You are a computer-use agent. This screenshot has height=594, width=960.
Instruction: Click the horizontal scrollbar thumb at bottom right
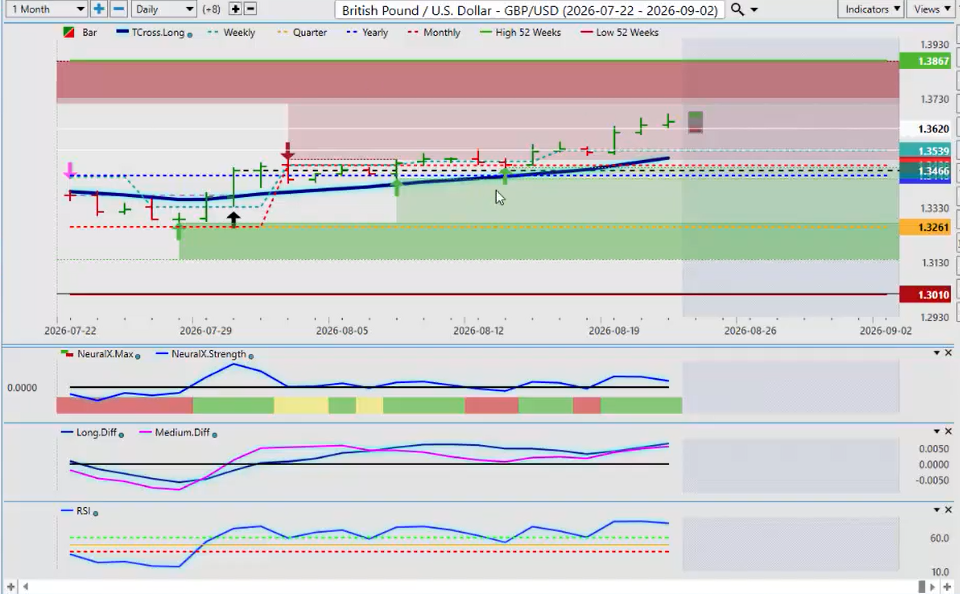[x=921, y=587]
